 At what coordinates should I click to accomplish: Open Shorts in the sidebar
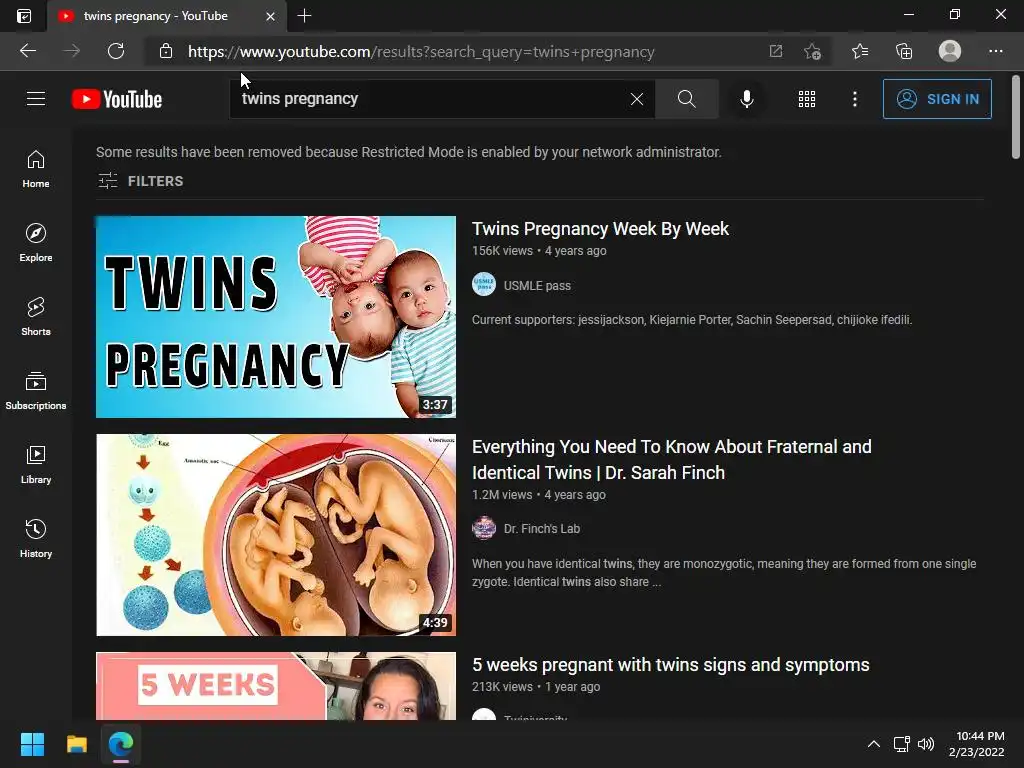36,317
